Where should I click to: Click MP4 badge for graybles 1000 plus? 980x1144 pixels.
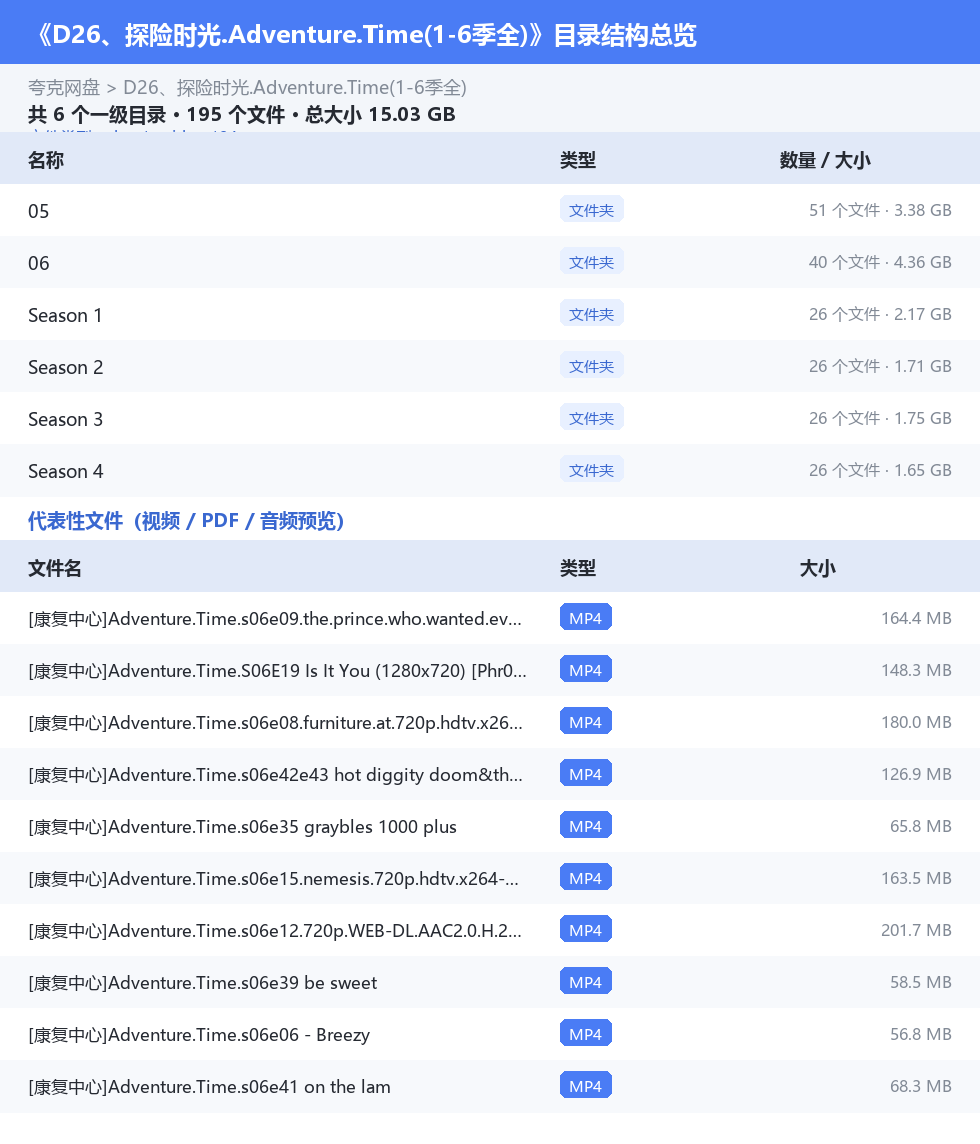585,826
